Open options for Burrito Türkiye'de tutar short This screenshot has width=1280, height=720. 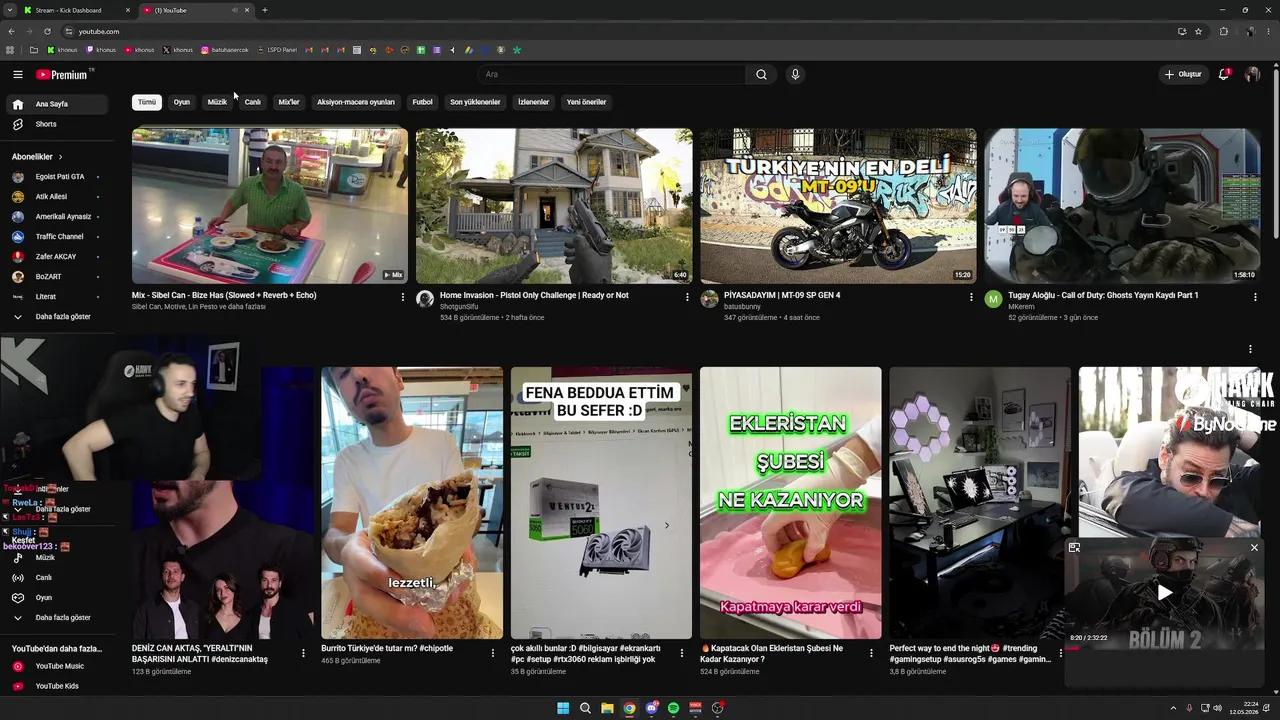(492, 653)
